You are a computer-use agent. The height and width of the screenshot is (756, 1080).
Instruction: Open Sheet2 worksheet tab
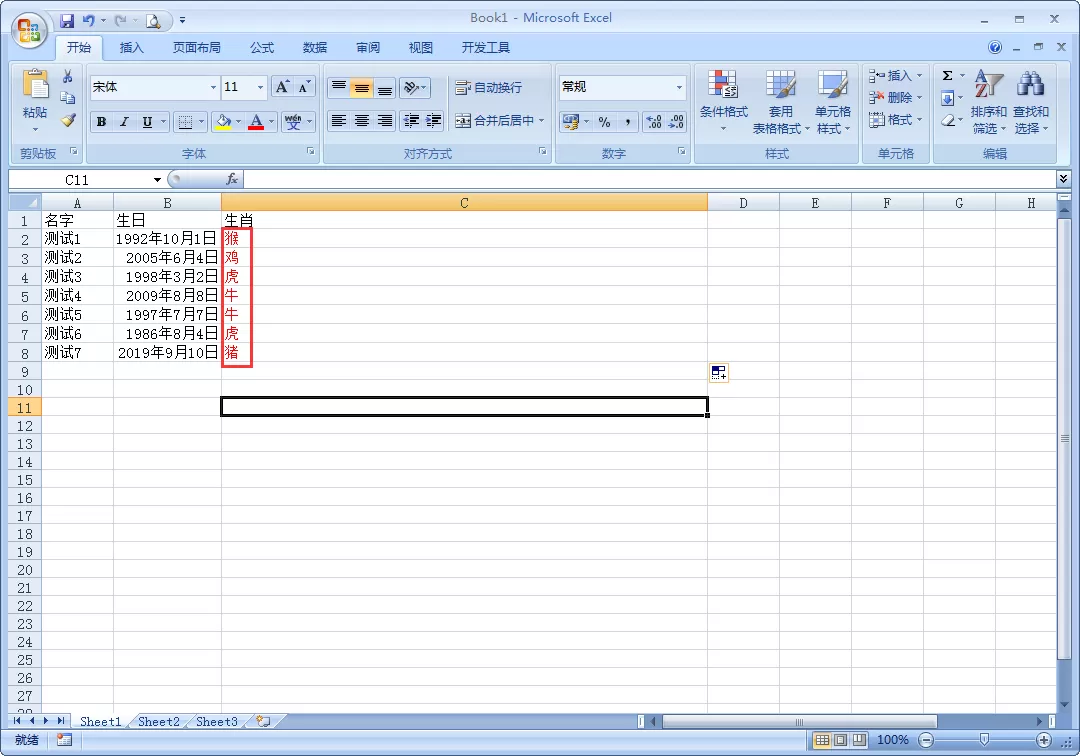[x=158, y=722]
